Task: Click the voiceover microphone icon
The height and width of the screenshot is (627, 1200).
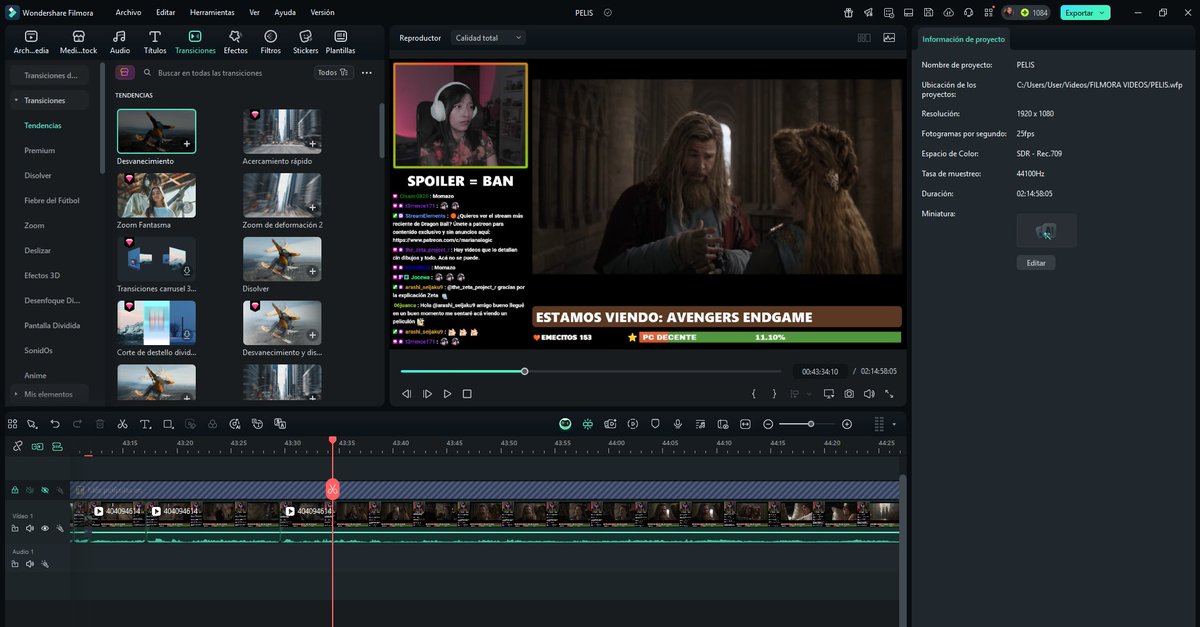Action: (x=678, y=424)
